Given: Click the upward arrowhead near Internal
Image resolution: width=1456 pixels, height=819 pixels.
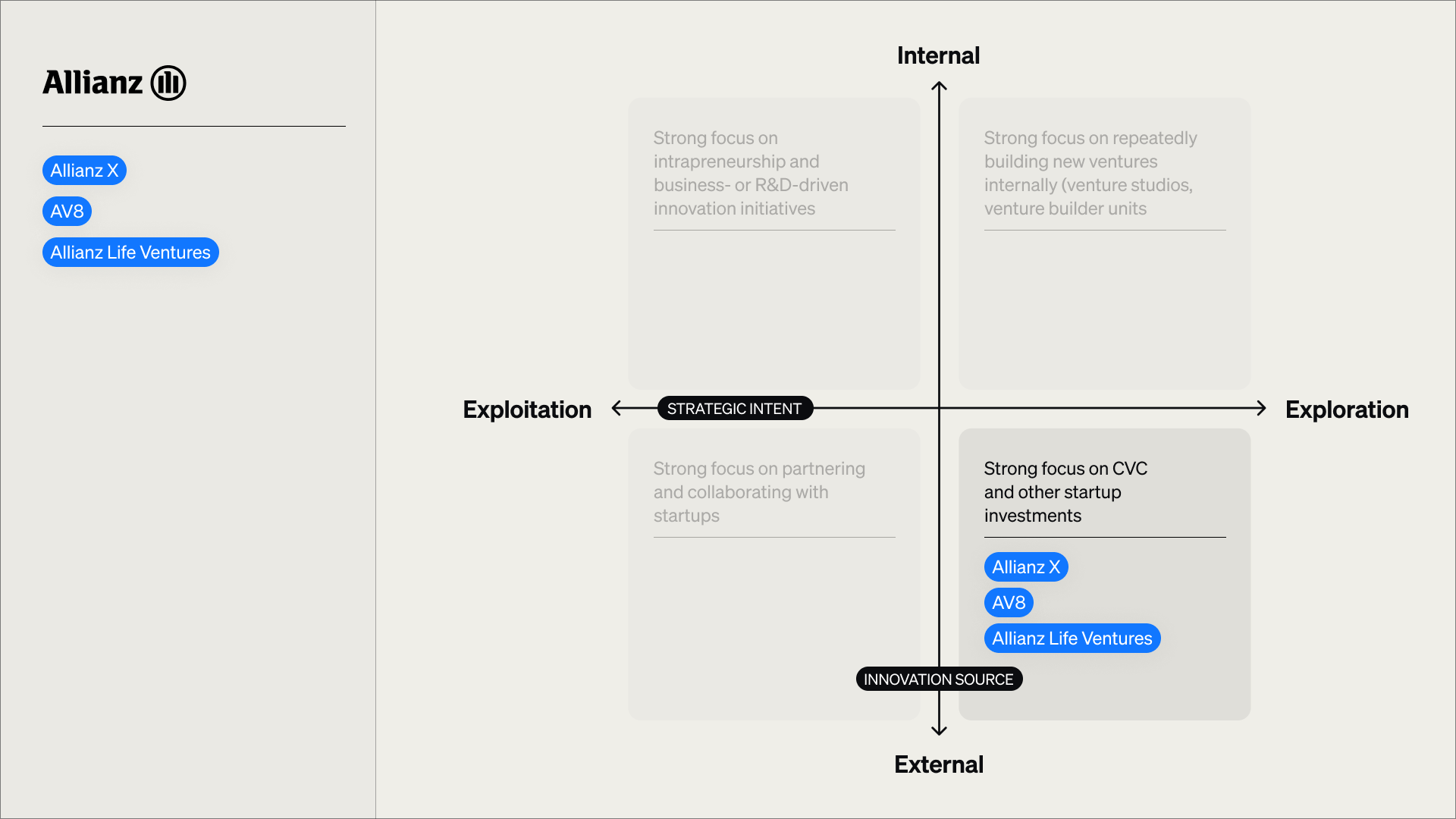Looking at the screenshot, I should (939, 86).
